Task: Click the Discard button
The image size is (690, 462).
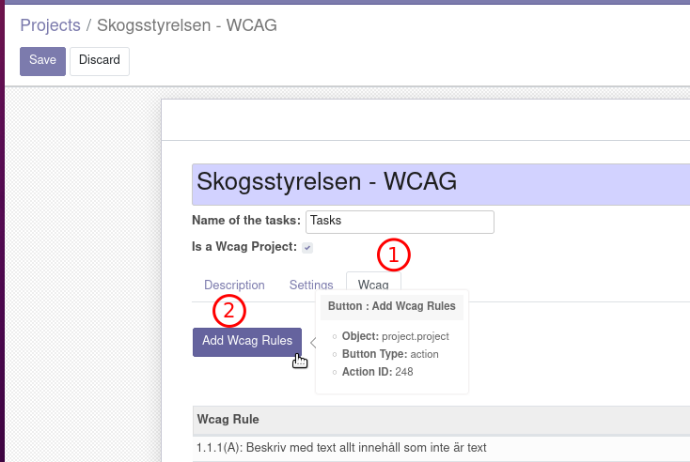Action: coord(99,61)
